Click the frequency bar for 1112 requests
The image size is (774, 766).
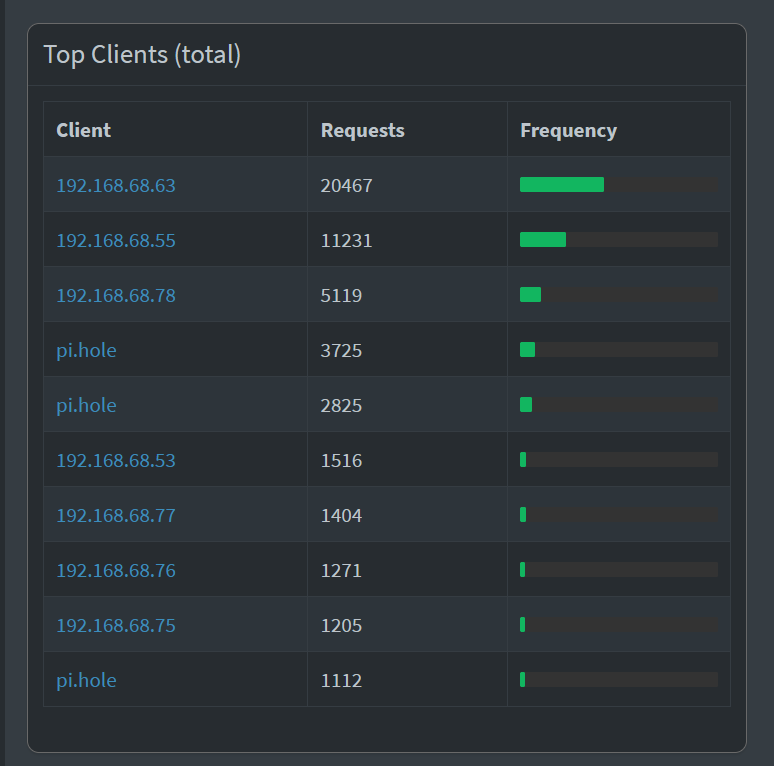619,680
